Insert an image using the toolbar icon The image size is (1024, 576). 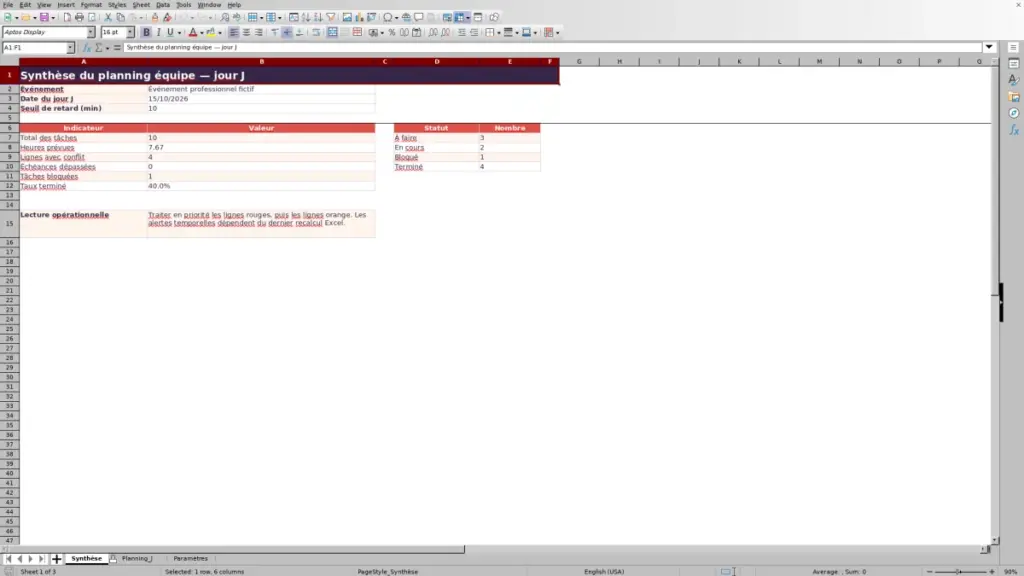pos(347,18)
